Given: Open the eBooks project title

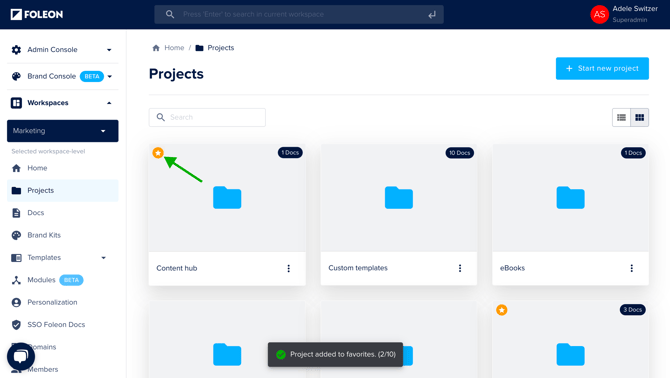Looking at the screenshot, I should click(512, 268).
